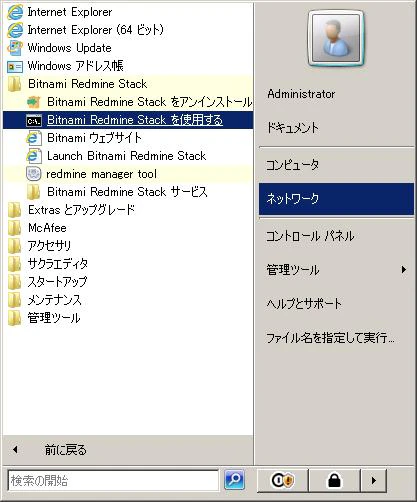
Task: Expand 管理ツール label in programs list
Action: click(x=54, y=318)
